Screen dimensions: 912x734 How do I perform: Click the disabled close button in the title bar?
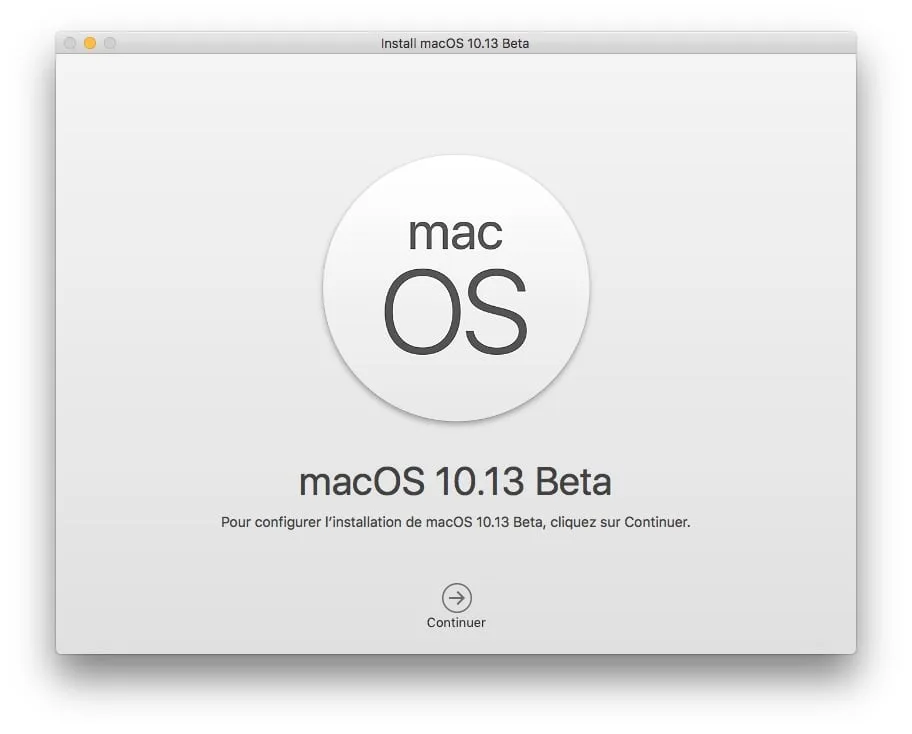point(70,43)
